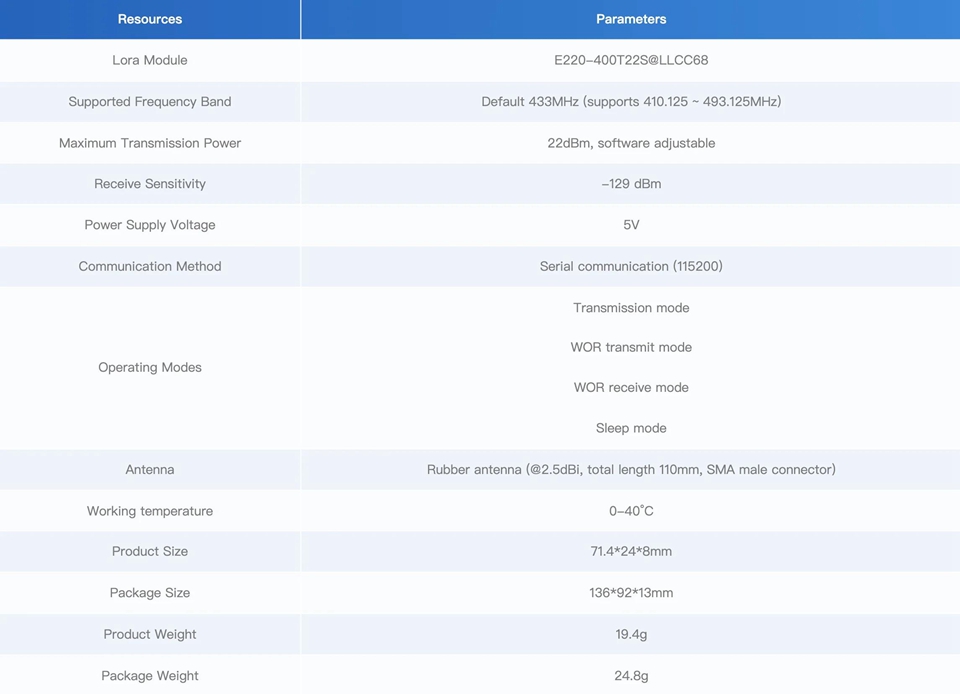This screenshot has height=694, width=960.
Task: Click the 0-40°C working temperature value
Action: pos(631,511)
